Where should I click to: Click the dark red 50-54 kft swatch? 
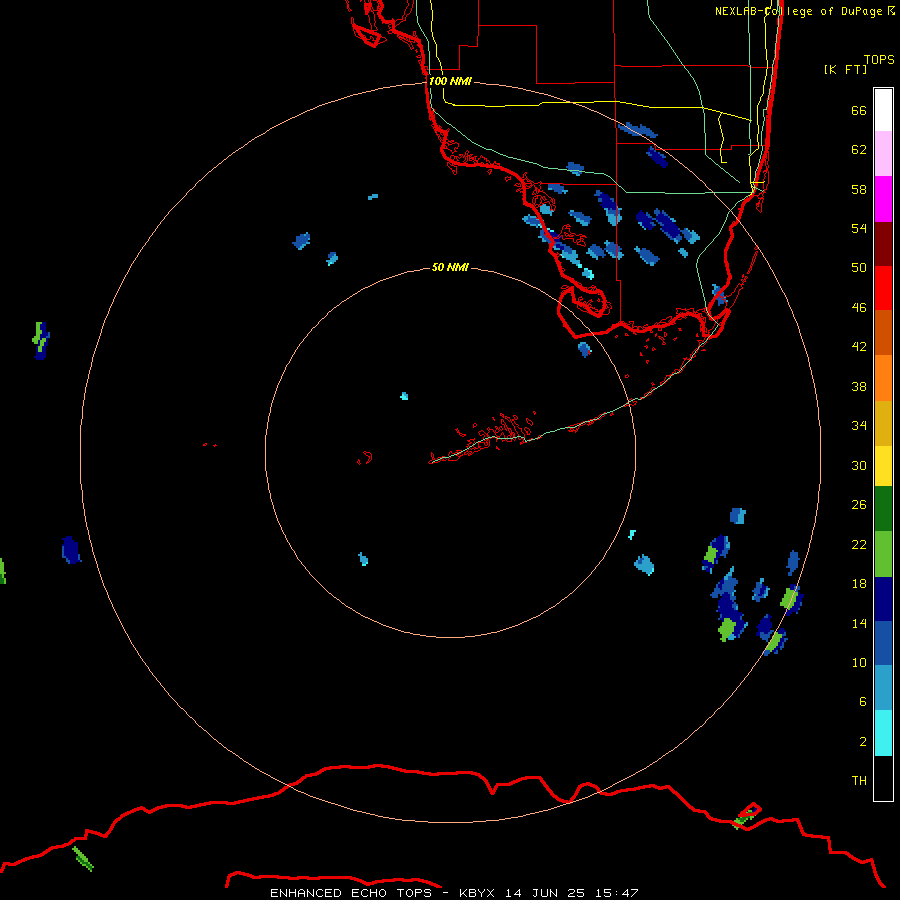[883, 244]
